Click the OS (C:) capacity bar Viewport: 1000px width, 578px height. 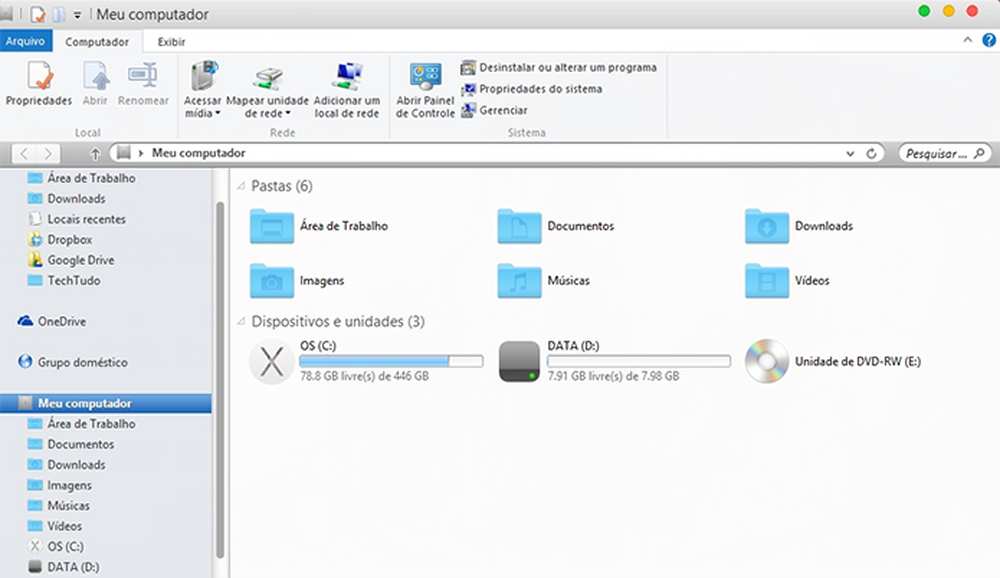[x=390, y=359]
